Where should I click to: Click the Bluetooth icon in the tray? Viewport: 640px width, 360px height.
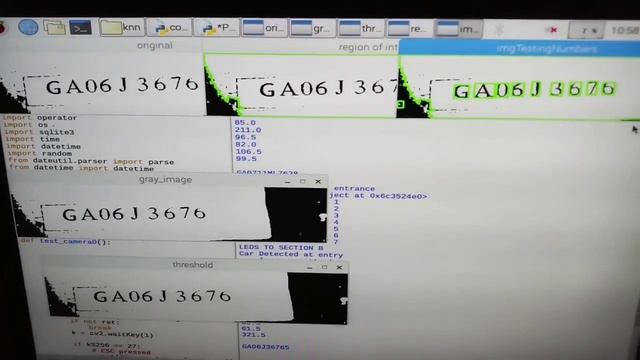pos(499,29)
